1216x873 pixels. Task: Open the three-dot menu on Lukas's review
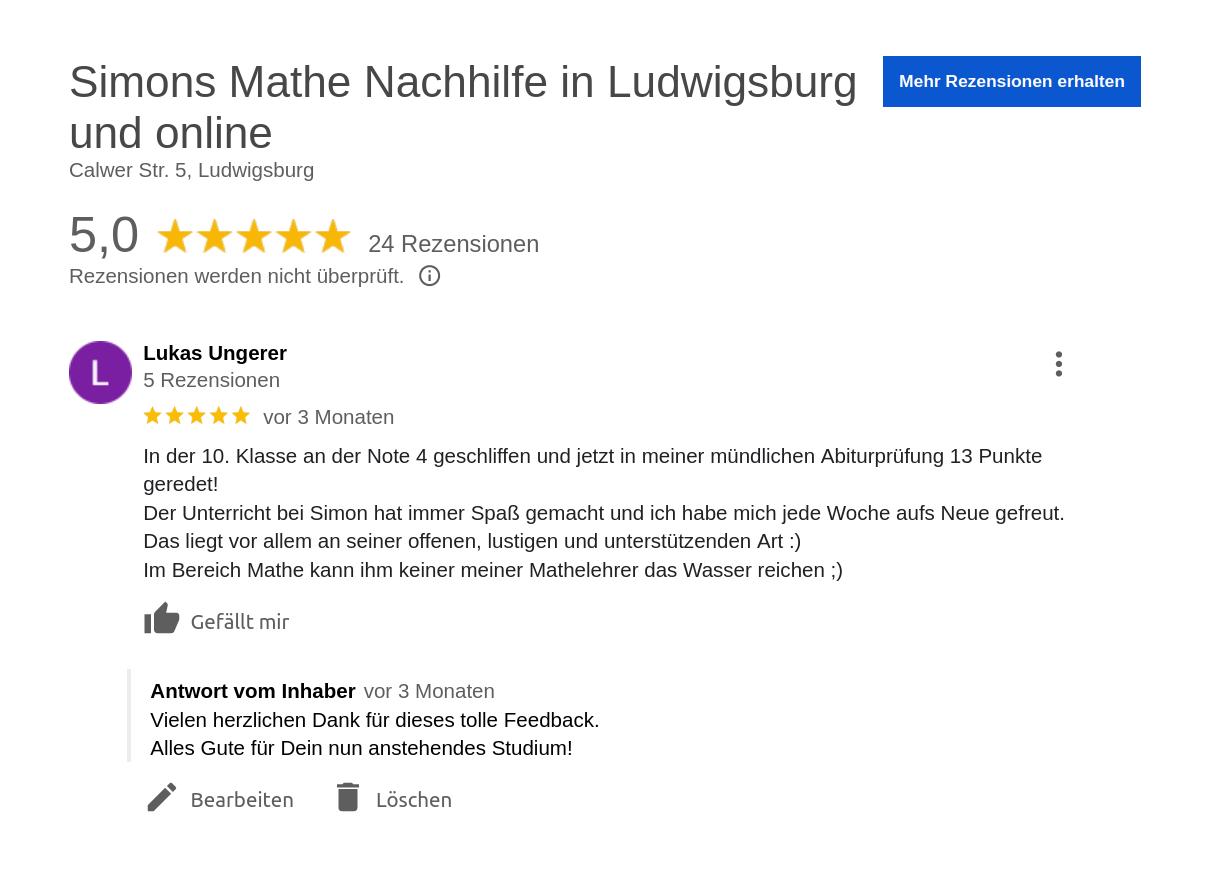[x=1058, y=364]
